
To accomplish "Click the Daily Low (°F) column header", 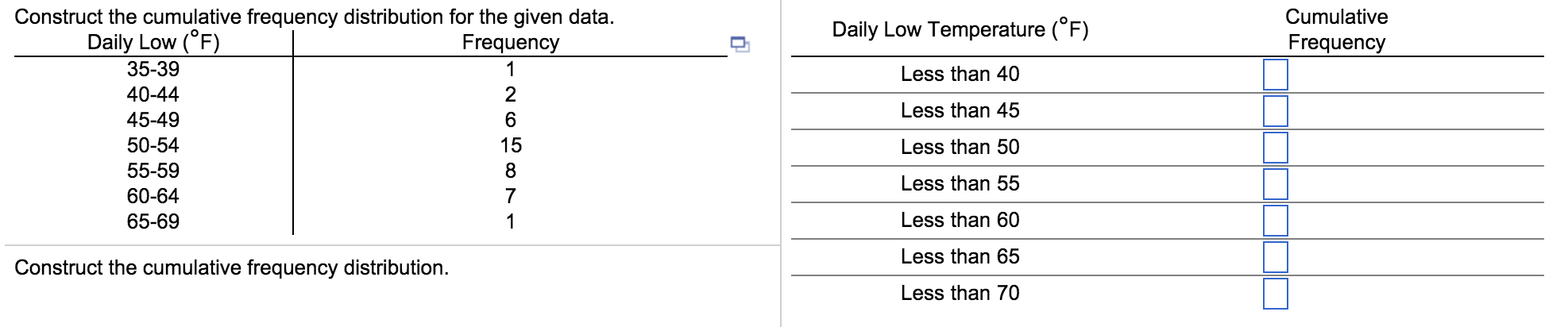I will [x=153, y=42].
